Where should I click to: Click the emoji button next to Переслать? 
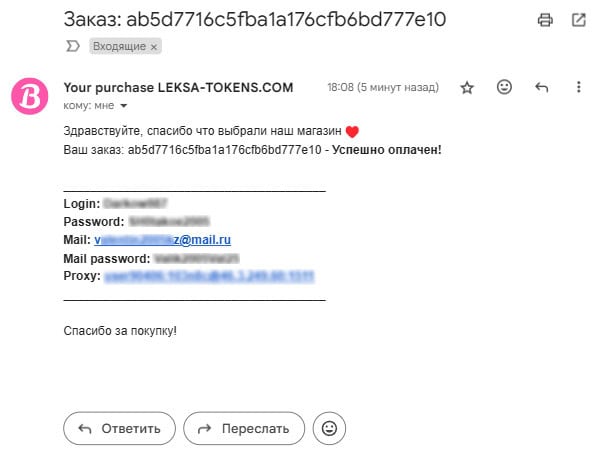pos(329,428)
